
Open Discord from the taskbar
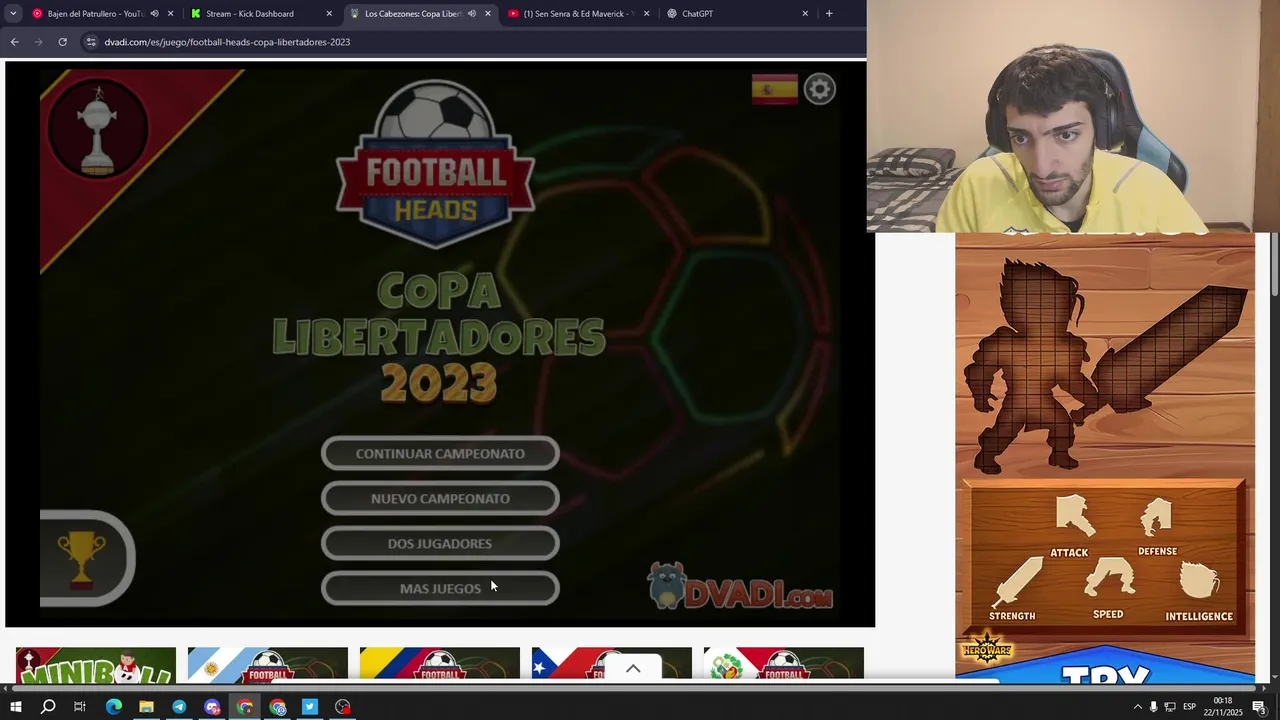(212, 707)
